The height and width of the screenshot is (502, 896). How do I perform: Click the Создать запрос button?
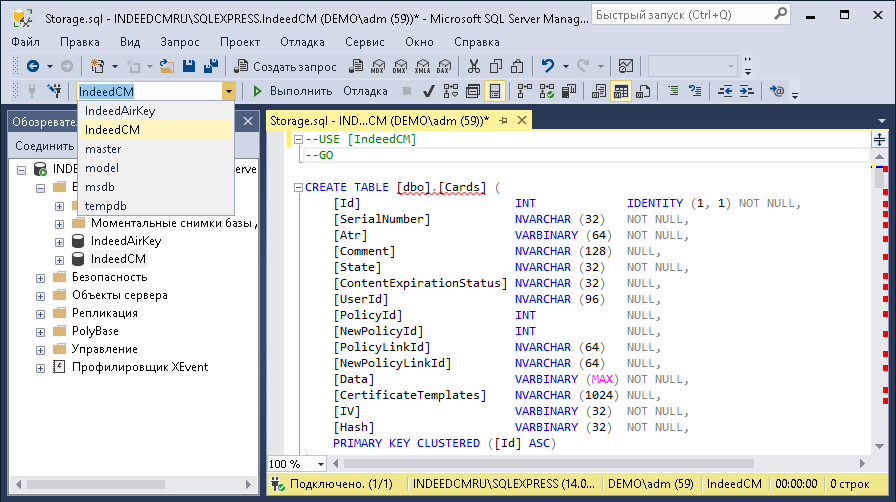click(x=285, y=66)
